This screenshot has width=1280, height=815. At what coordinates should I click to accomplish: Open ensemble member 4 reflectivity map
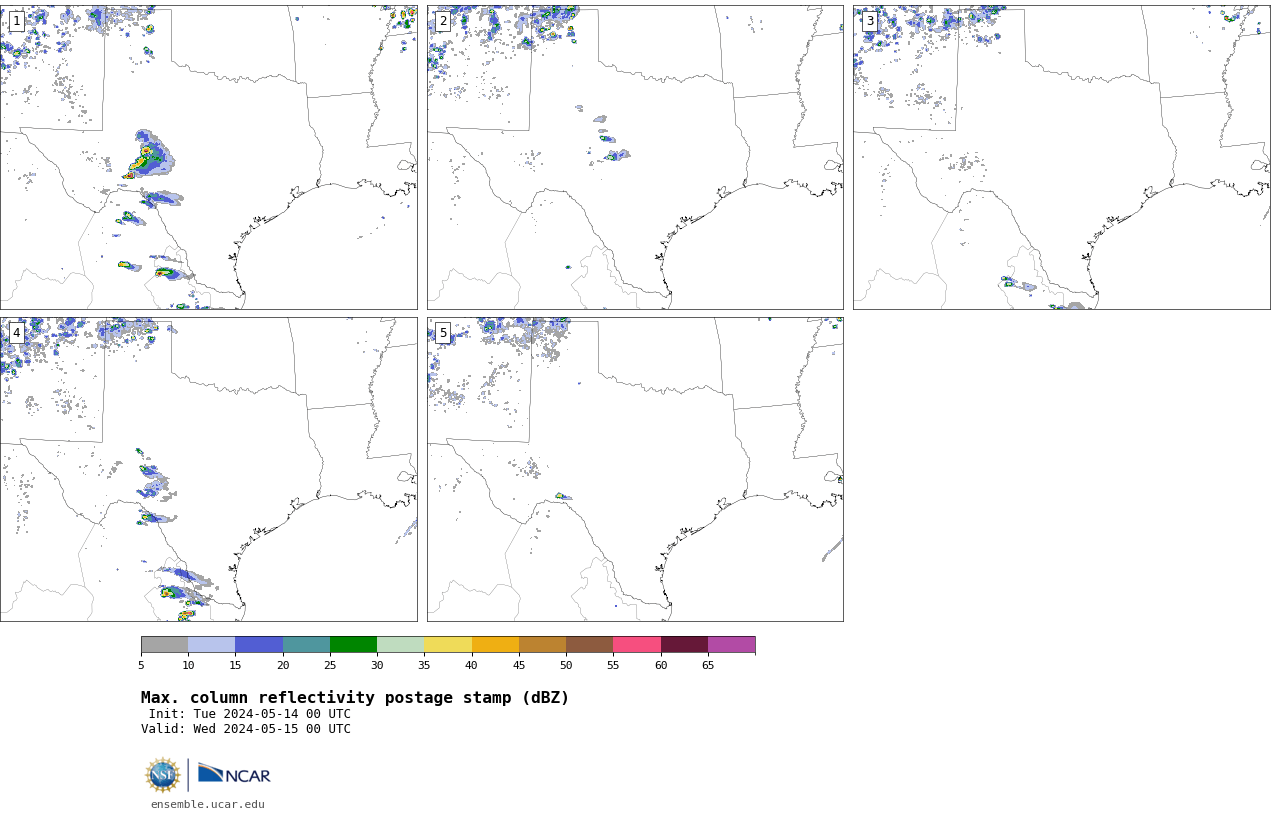(x=208, y=469)
